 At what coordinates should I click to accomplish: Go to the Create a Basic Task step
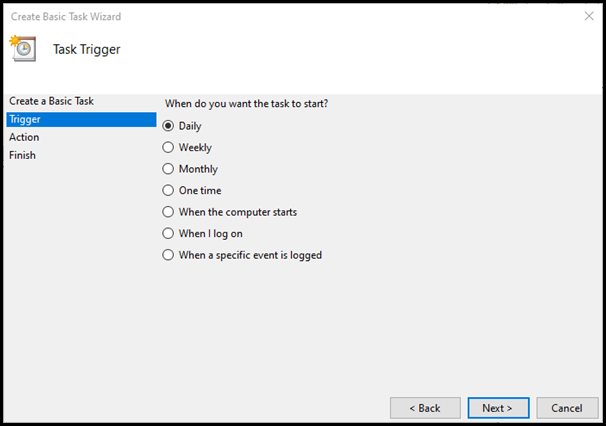pyautogui.click(x=51, y=101)
